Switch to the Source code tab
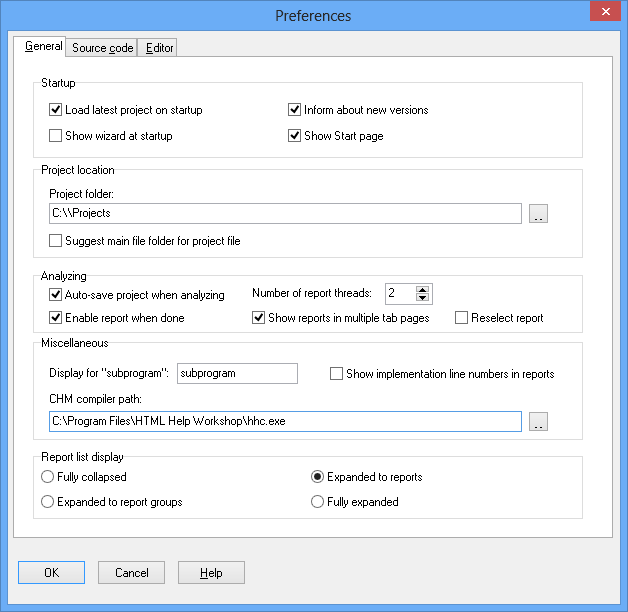 point(102,48)
